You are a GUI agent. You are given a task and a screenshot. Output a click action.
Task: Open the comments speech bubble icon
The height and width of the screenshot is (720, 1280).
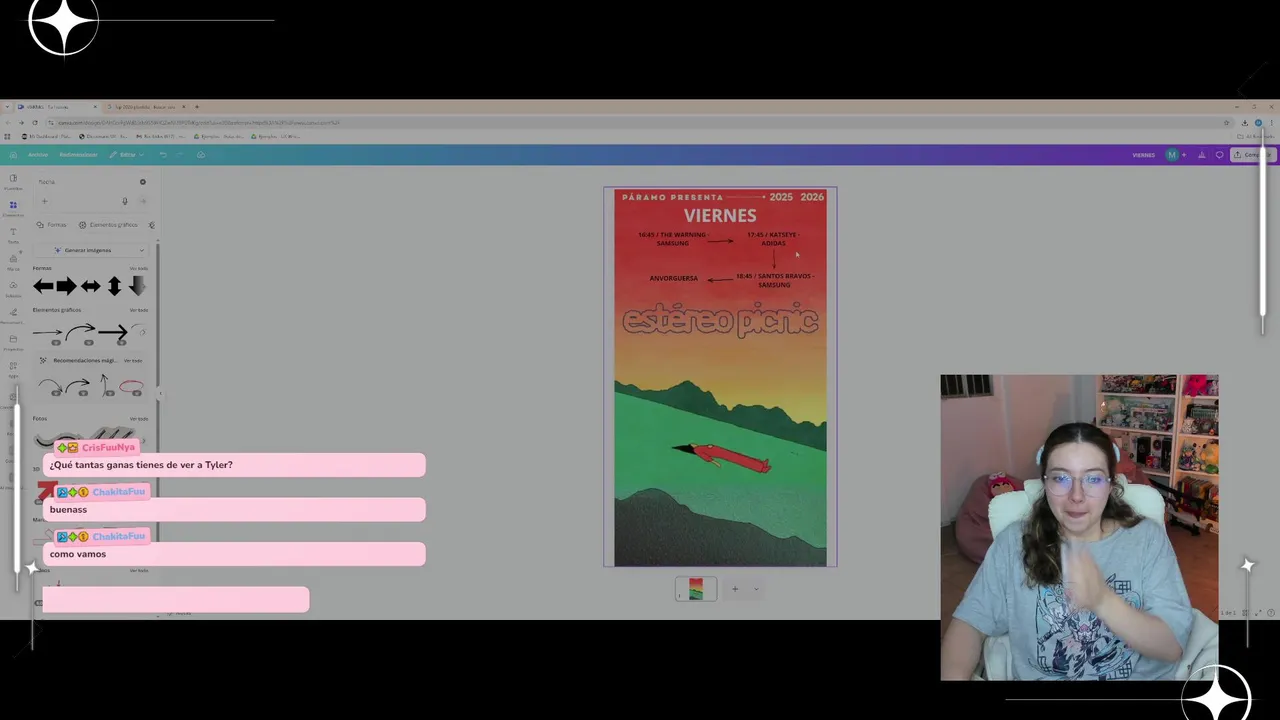tap(1219, 155)
